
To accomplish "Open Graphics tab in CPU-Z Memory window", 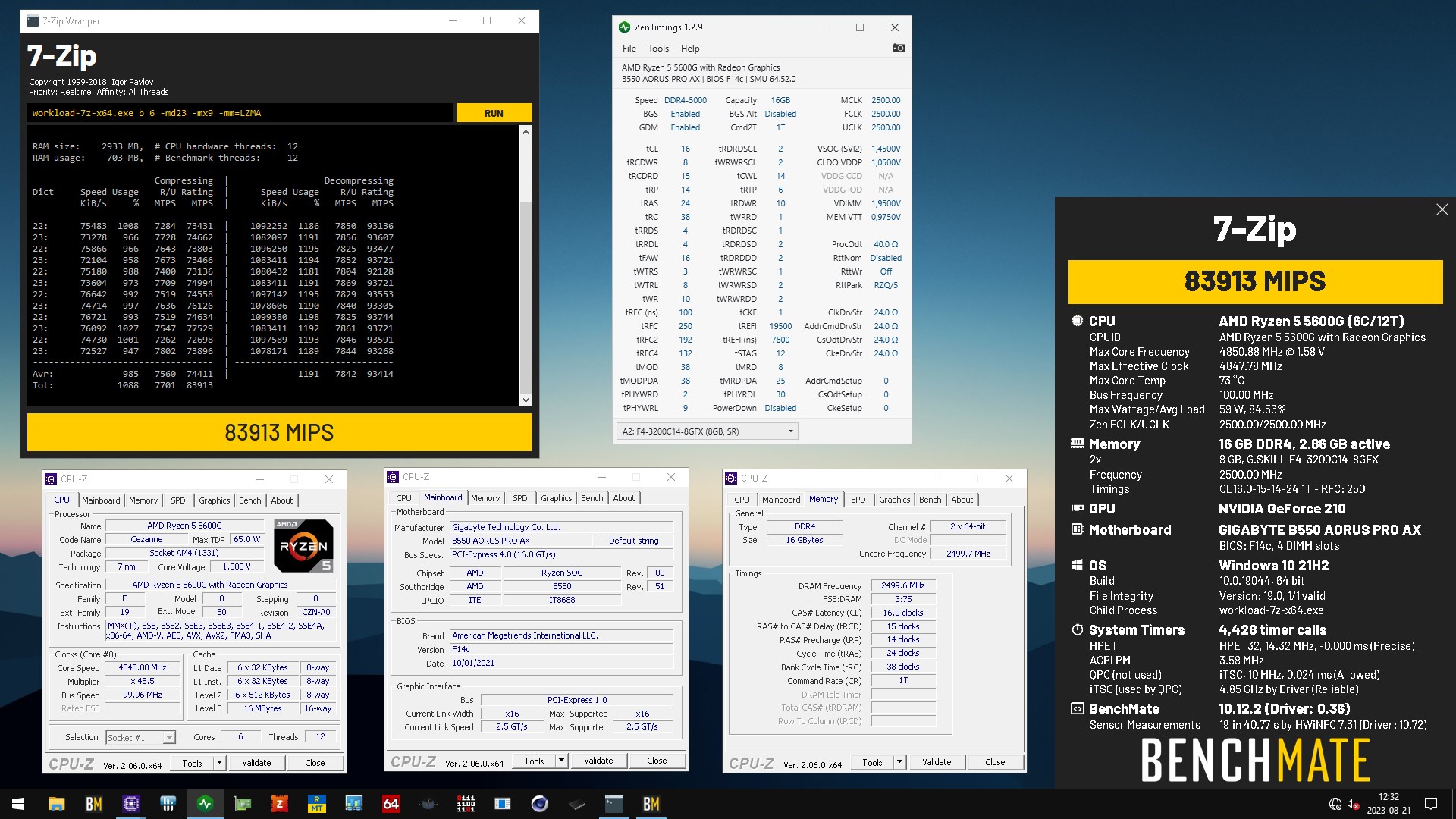I will point(894,500).
